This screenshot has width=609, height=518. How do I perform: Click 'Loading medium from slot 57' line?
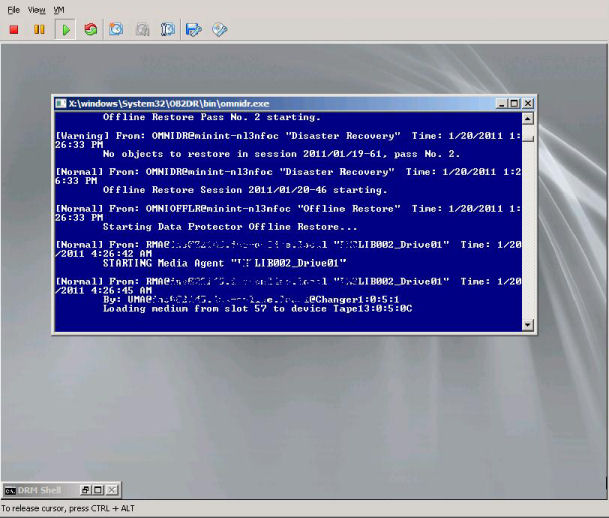pyautogui.click(x=258, y=309)
